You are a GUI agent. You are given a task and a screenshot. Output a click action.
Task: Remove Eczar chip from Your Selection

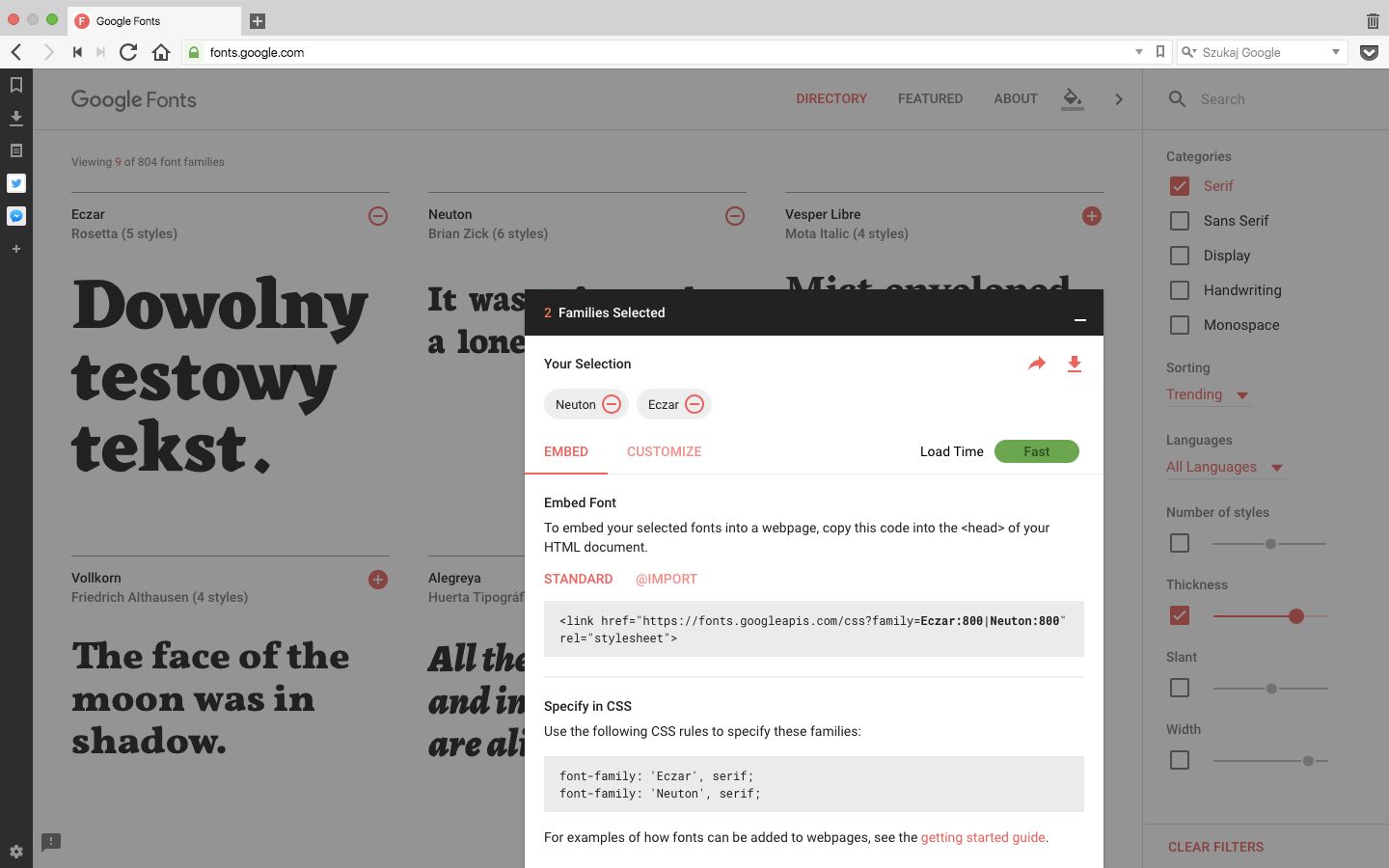point(694,404)
